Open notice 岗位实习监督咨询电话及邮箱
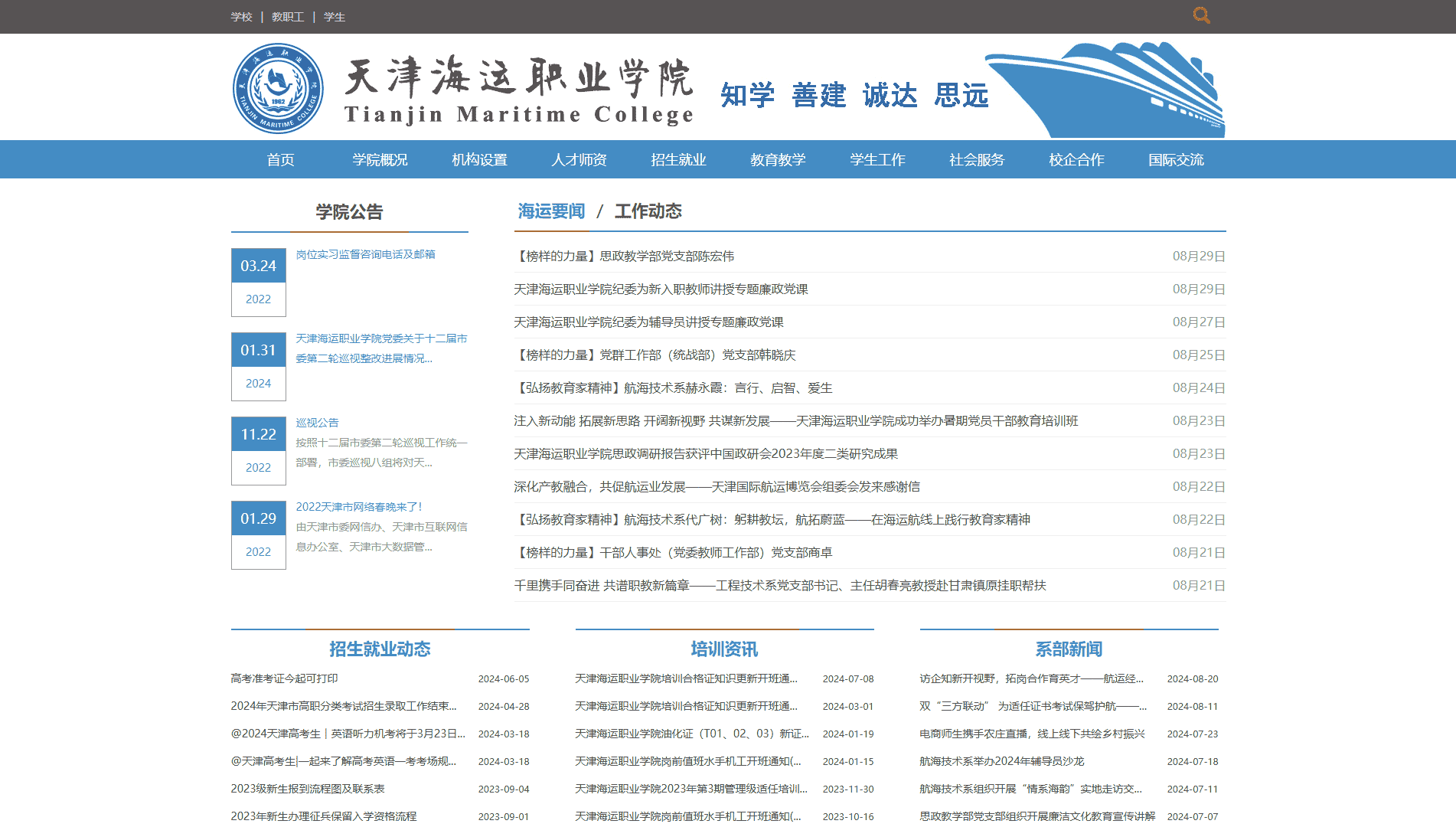The image size is (1456, 827). (366, 254)
